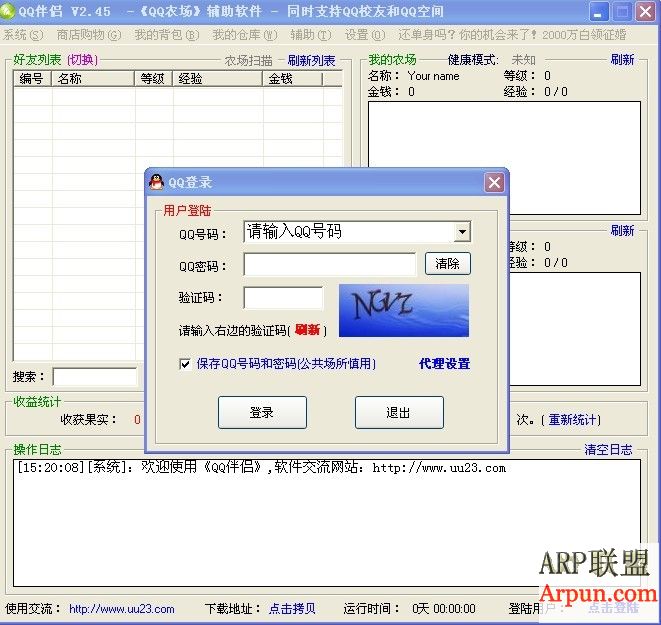Click 清空日志 link
Screen dimensions: 661x625
pos(608,450)
